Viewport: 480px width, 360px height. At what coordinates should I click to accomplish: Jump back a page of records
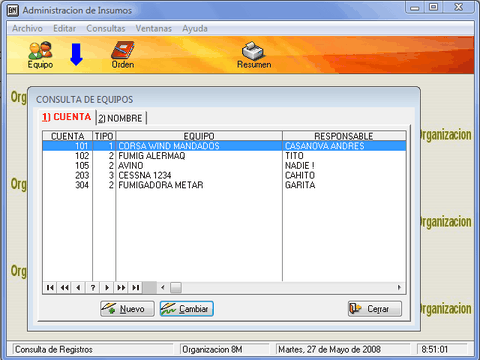pyautogui.click(x=64, y=287)
